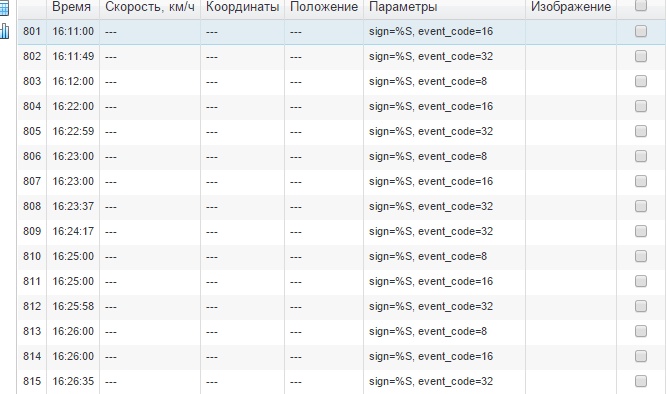
Task: Select row 809 with time 16:24:17
Action: point(341,231)
